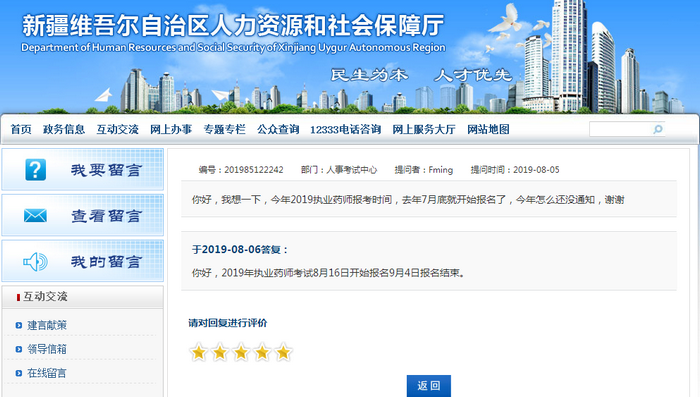Click the bullet icon beside 在线留言
Viewport: 700px width, 397px height.
(x=19, y=373)
